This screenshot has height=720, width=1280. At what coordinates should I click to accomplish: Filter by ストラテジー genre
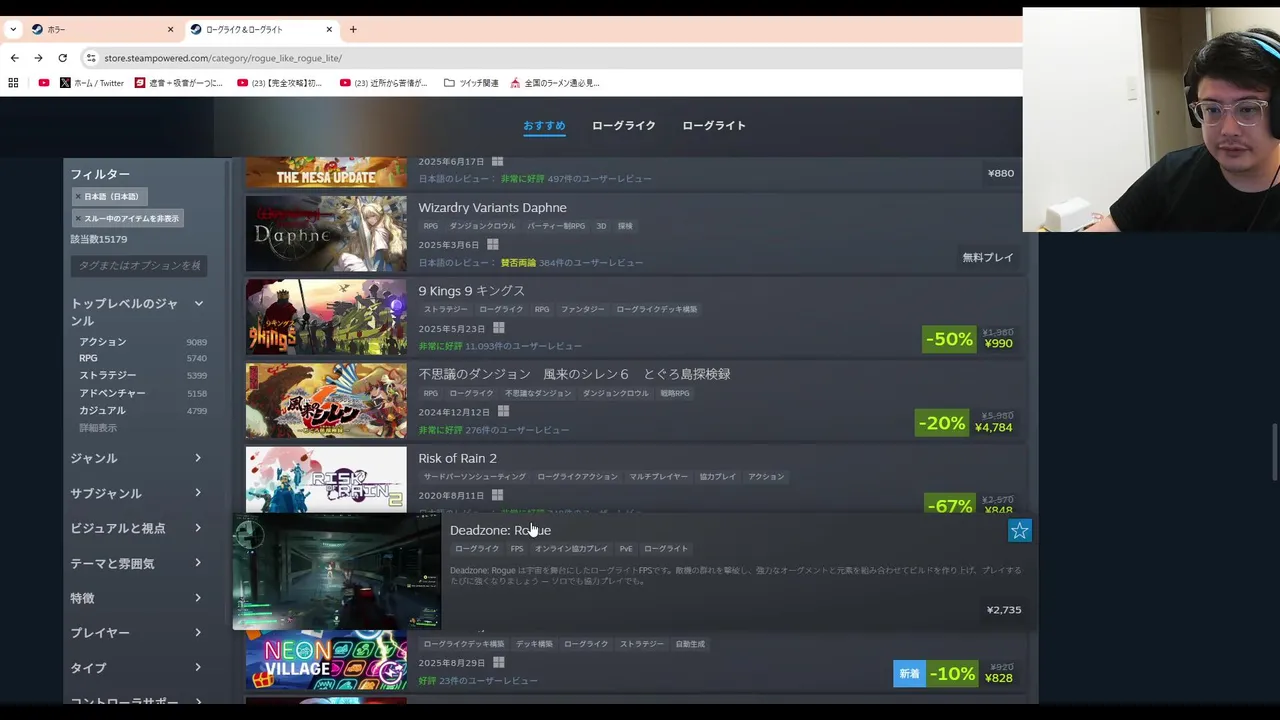coord(108,375)
